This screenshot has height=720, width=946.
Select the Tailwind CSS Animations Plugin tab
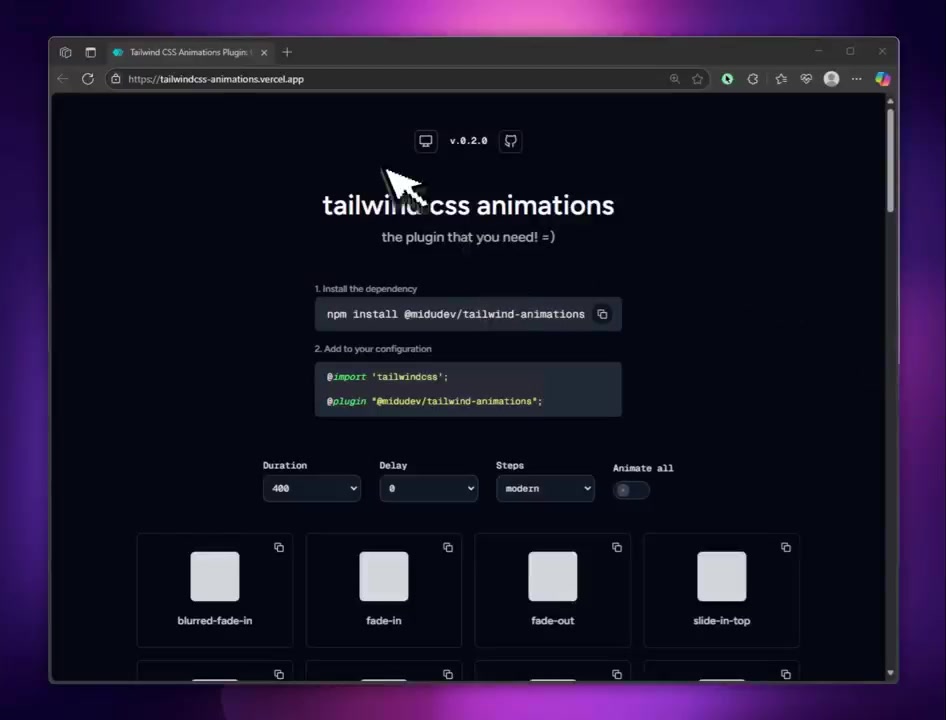tap(187, 52)
